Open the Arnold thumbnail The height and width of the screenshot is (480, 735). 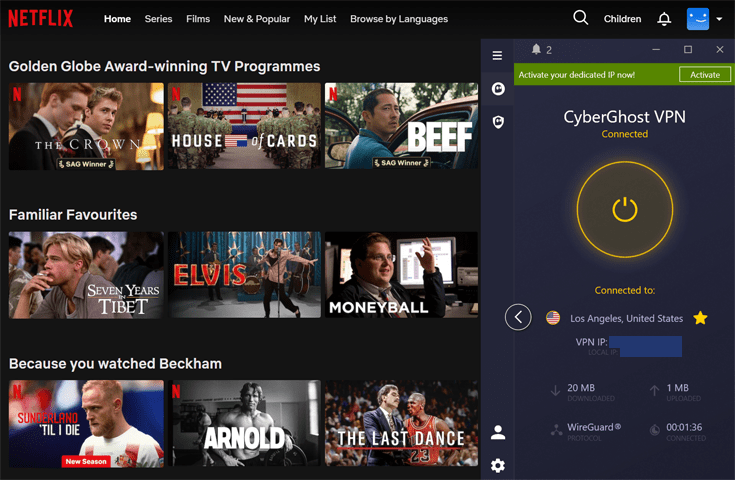[244, 424]
